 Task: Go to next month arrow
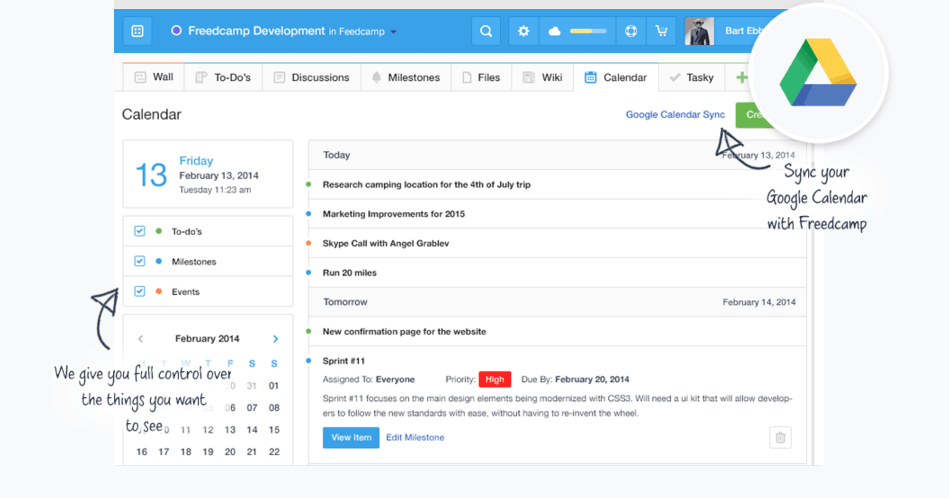[x=275, y=339]
